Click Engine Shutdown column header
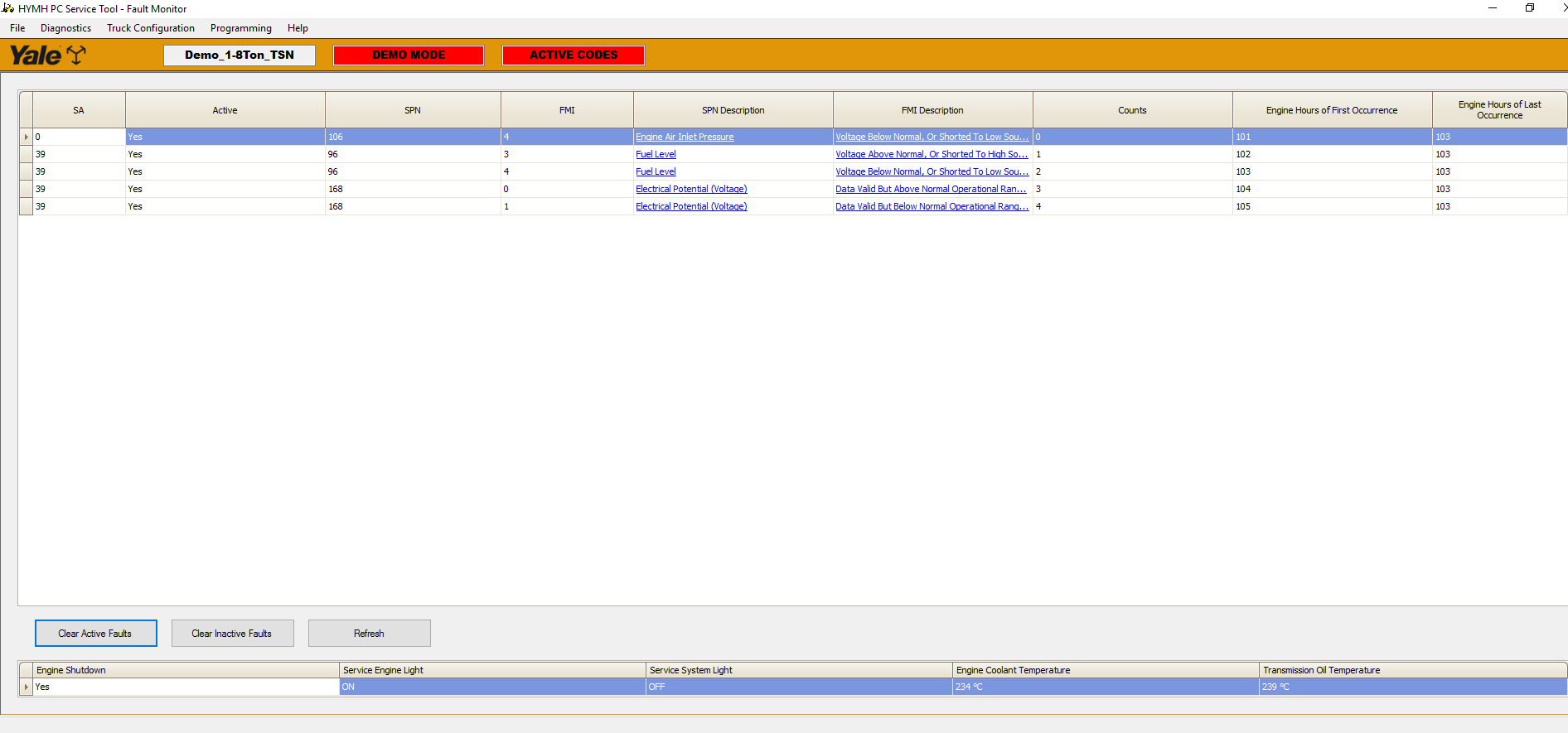 pyautogui.click(x=186, y=670)
